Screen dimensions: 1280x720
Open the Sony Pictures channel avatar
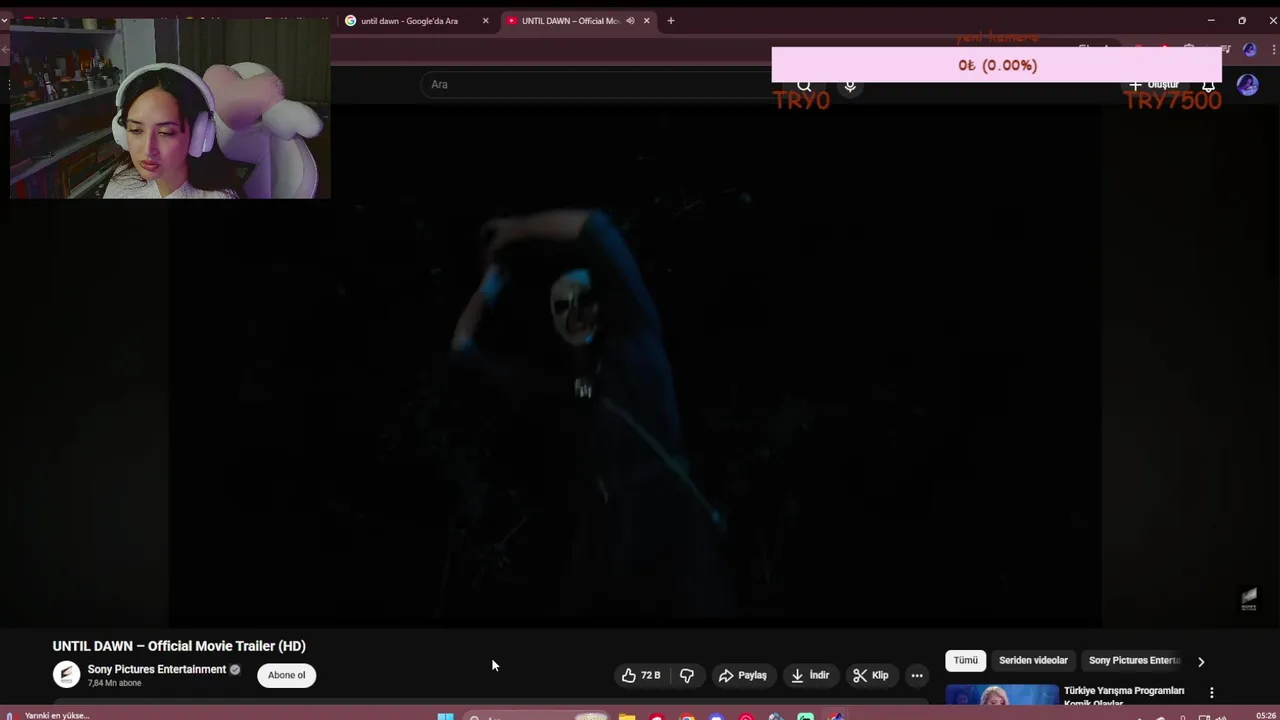tap(66, 675)
